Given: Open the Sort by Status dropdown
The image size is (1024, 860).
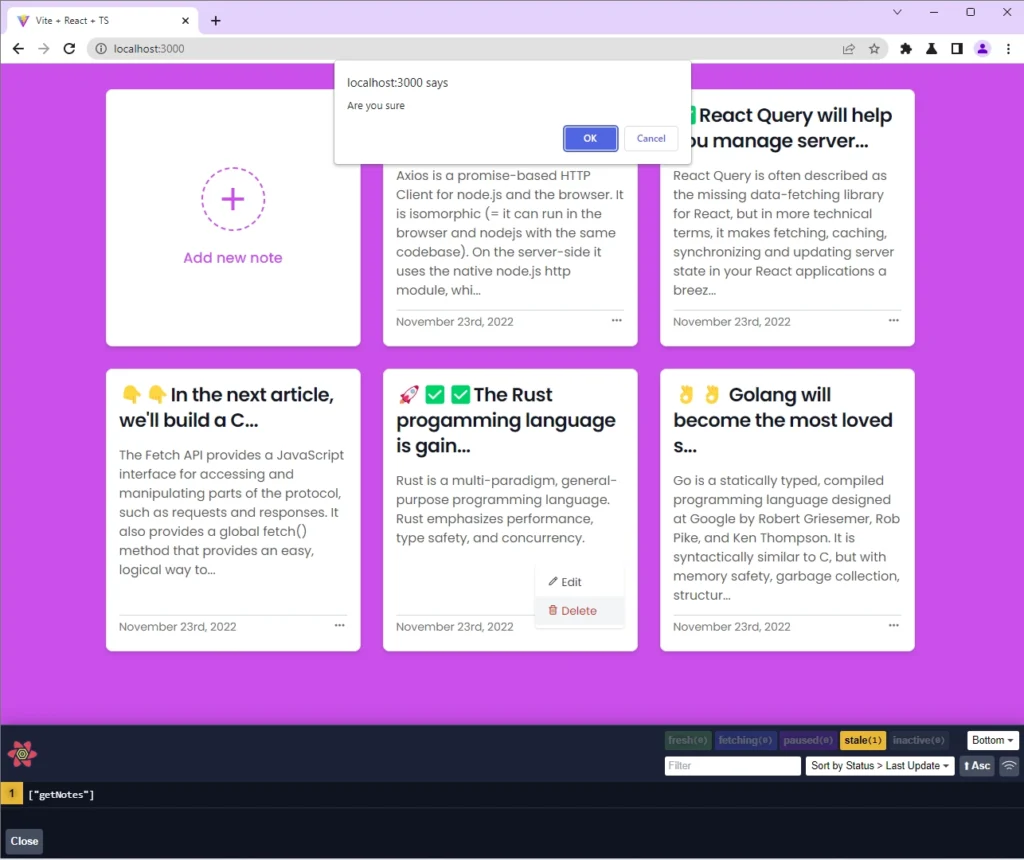Looking at the screenshot, I should pos(880,766).
